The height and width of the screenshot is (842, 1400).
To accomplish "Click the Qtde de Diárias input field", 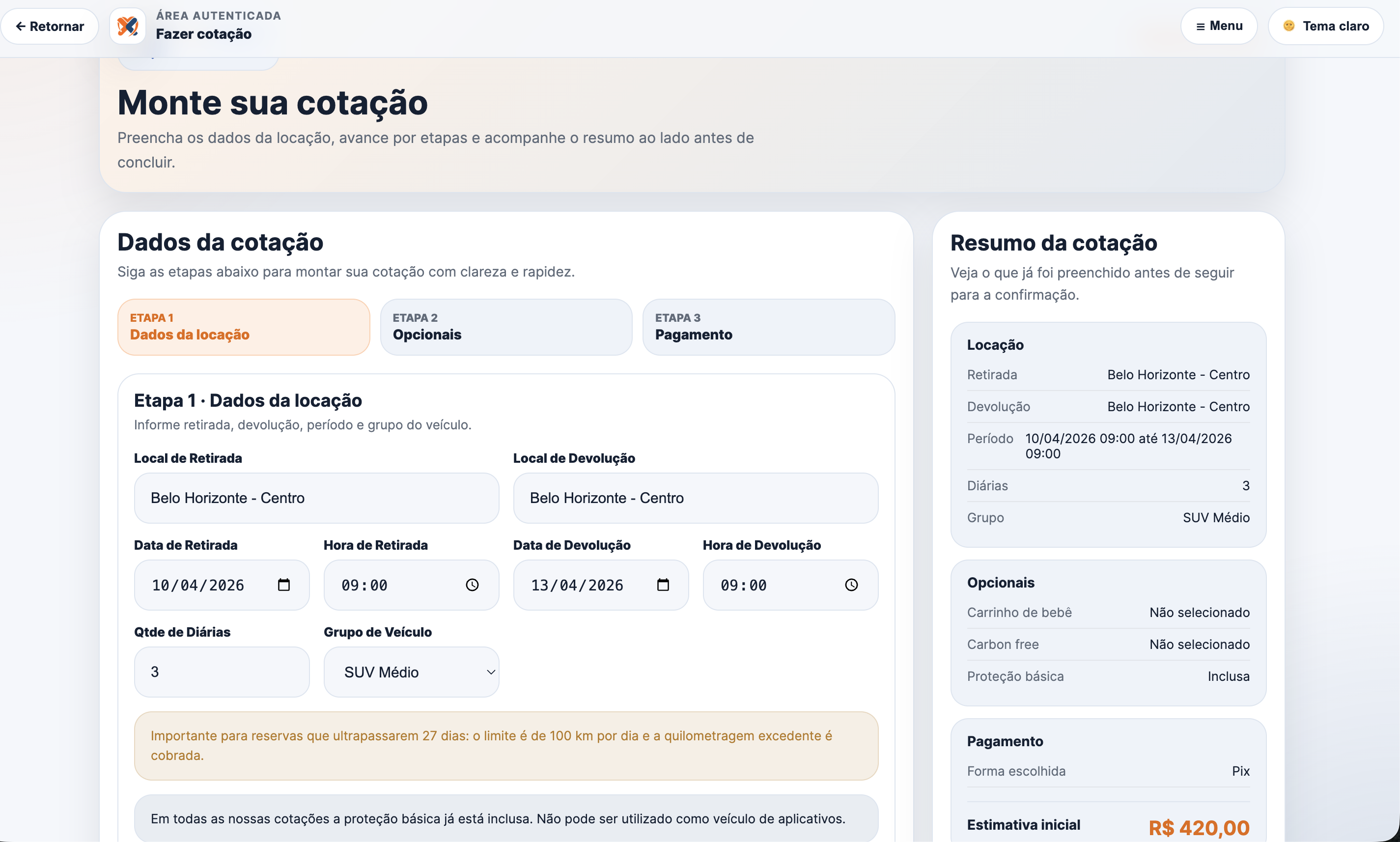I will point(221,672).
